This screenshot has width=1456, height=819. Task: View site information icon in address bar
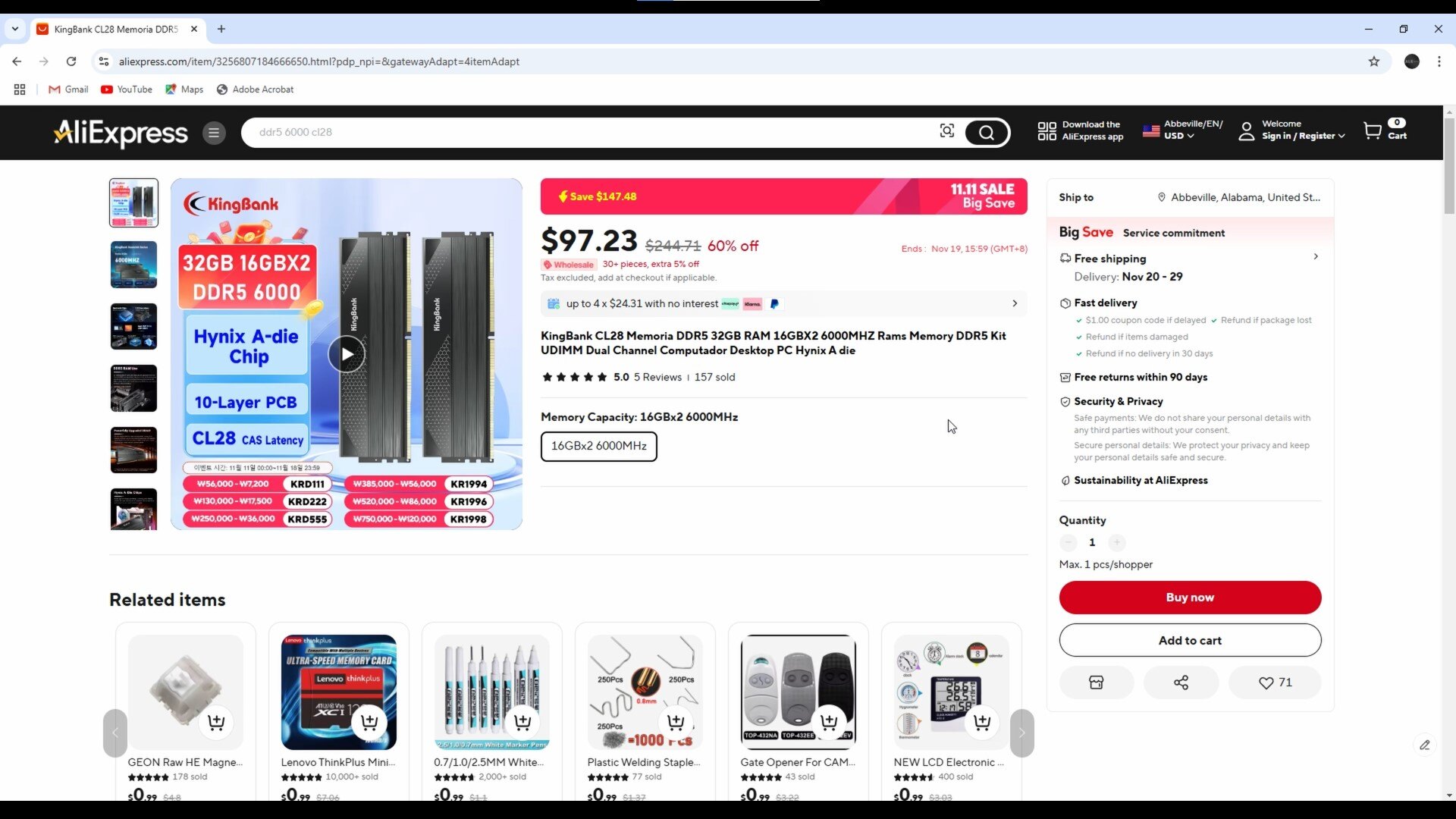104,61
